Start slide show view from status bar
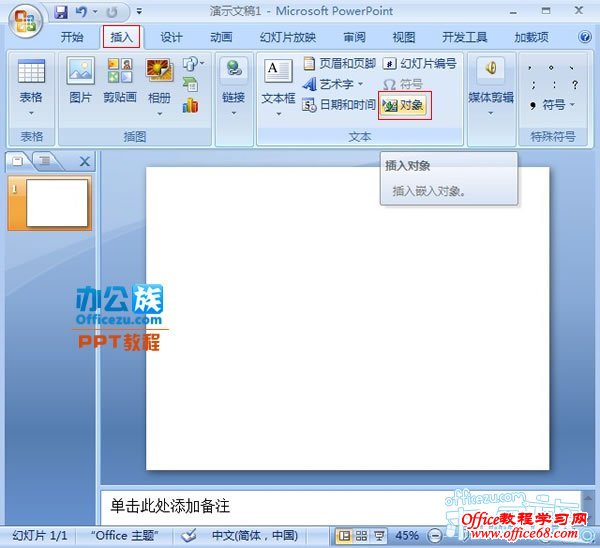Screen dimensions: 600x548 (378, 536)
